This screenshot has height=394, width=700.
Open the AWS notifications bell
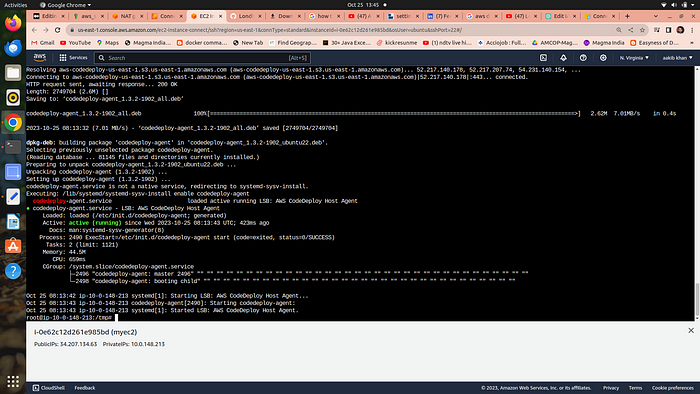pos(563,58)
